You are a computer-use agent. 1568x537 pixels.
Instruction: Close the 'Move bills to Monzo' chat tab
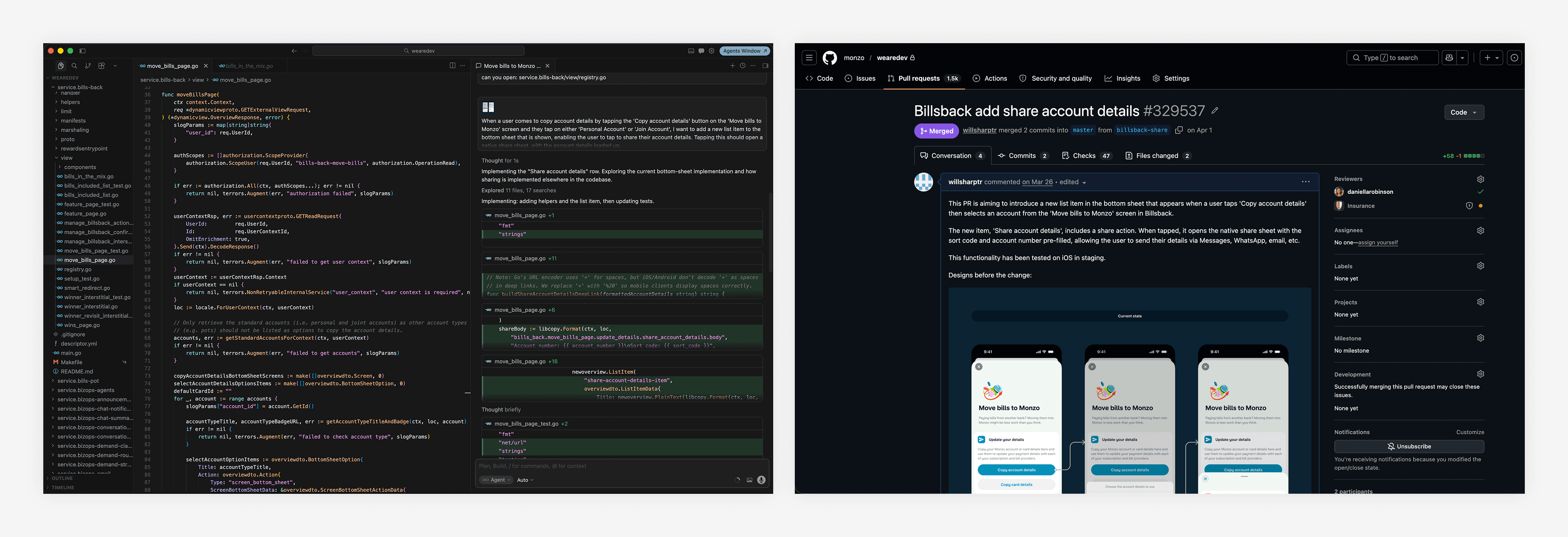547,66
